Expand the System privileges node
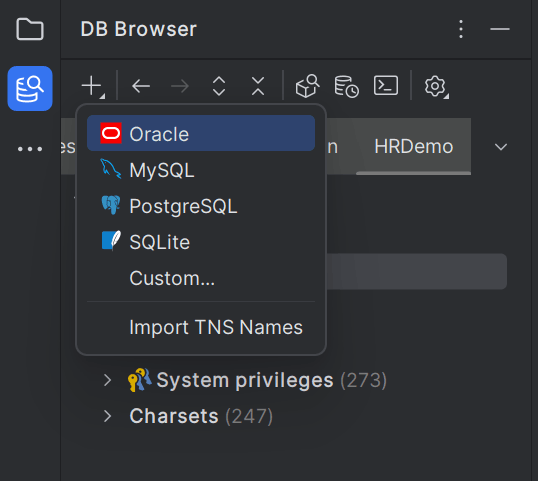 tap(107, 380)
